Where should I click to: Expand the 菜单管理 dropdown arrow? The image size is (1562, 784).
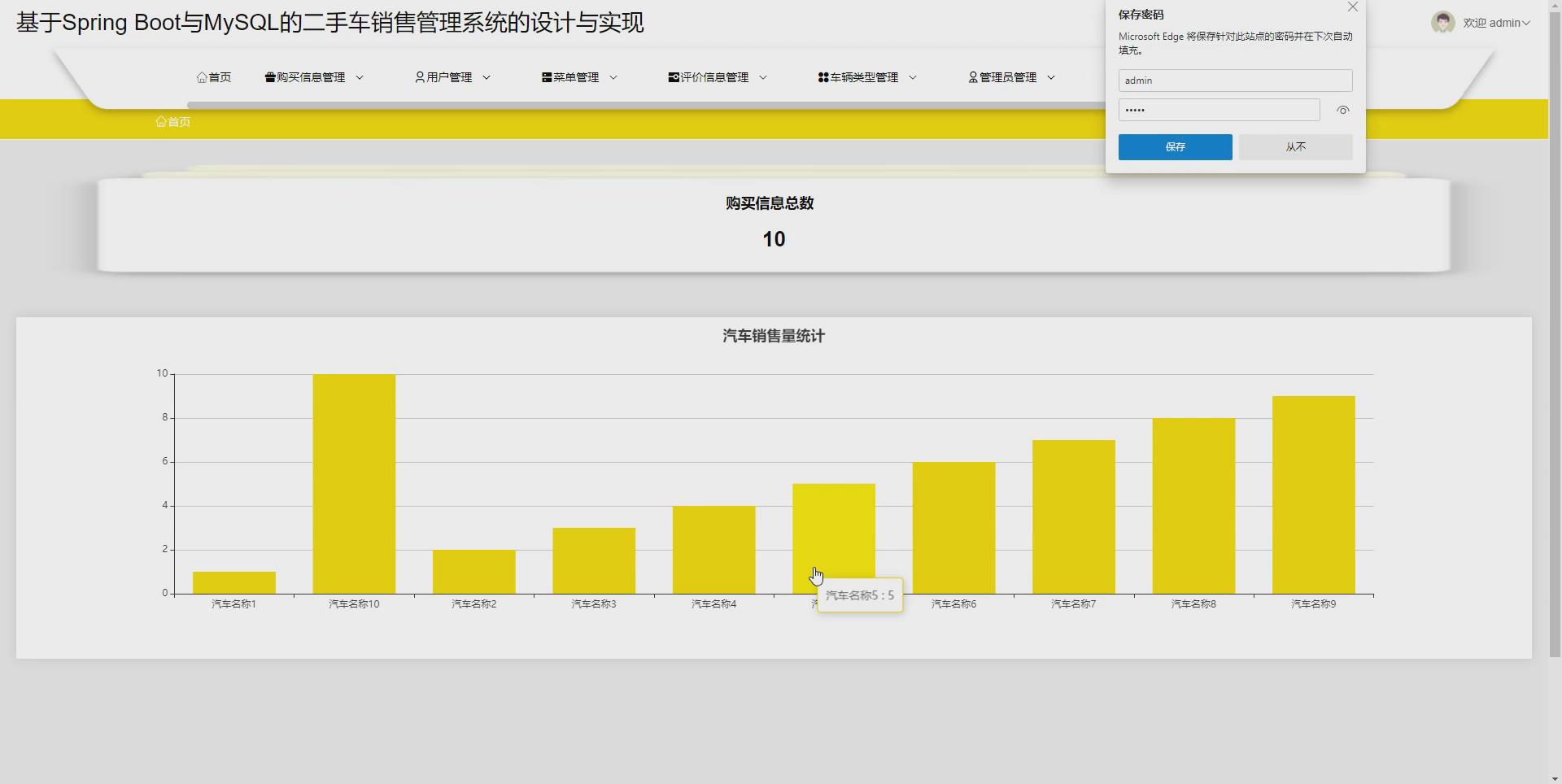pos(613,77)
